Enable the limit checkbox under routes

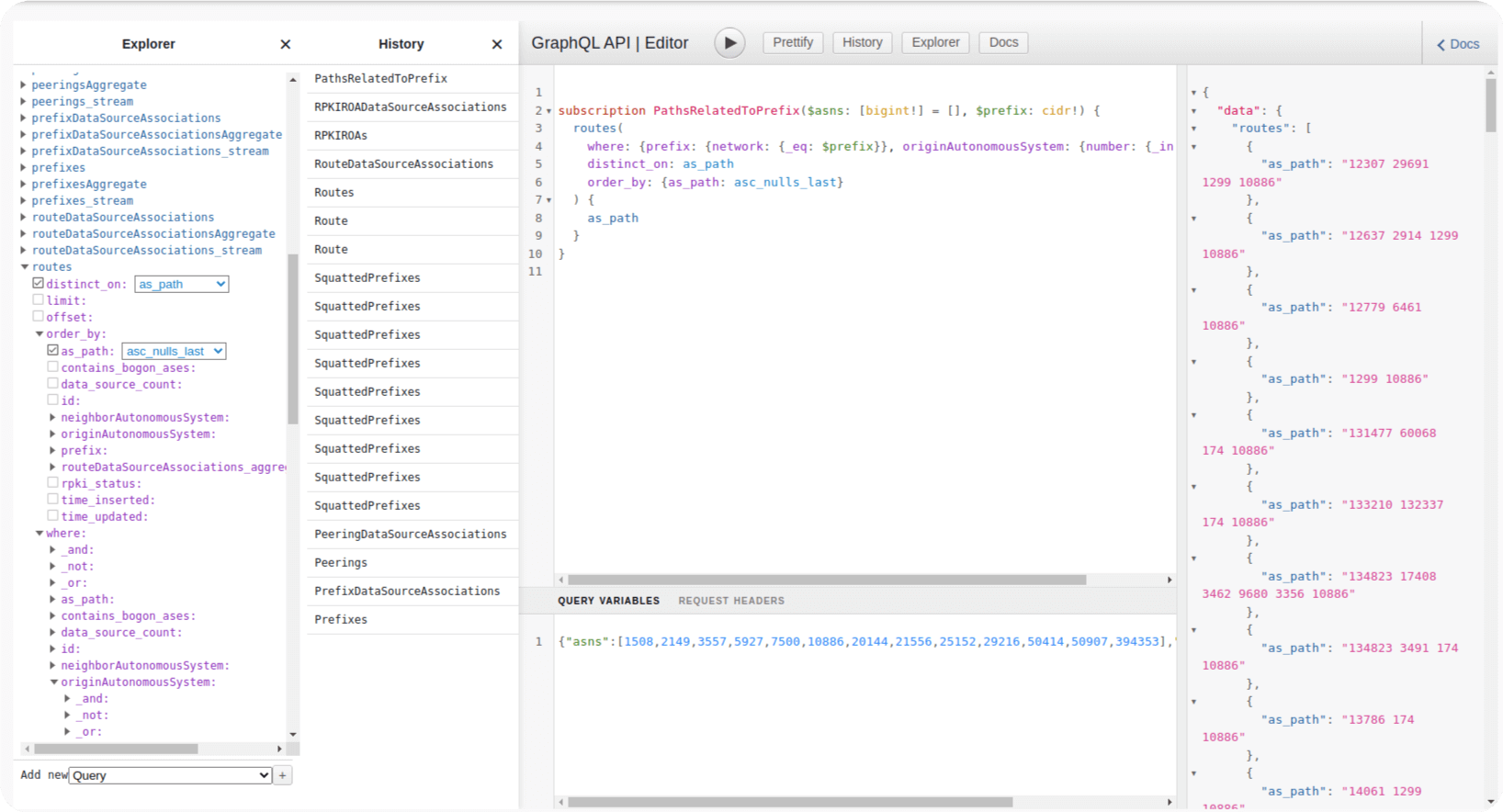[39, 299]
